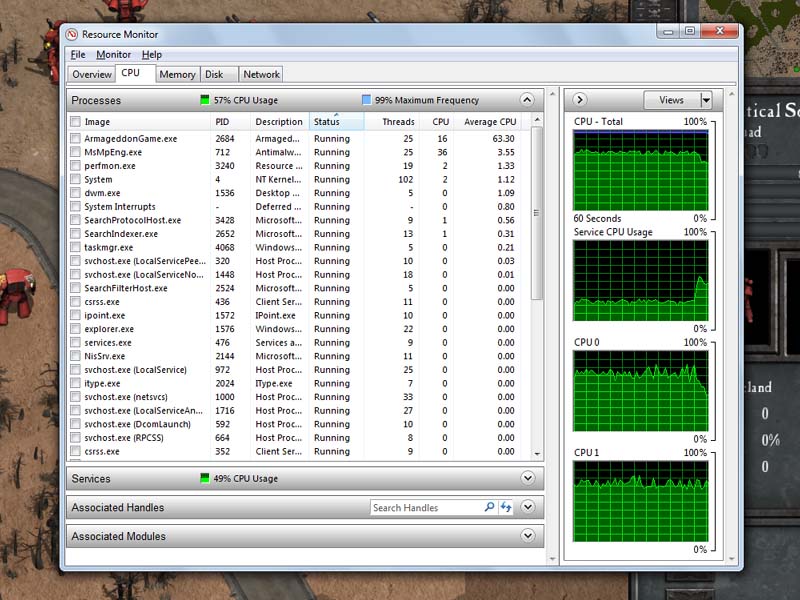Click the Views button

(671, 100)
